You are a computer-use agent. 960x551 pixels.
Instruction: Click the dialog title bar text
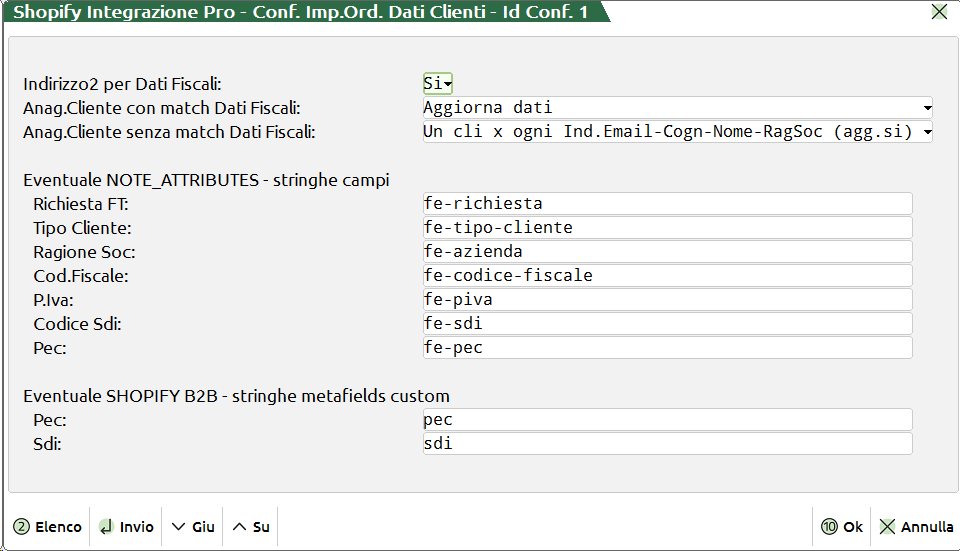pyautogui.click(x=300, y=12)
